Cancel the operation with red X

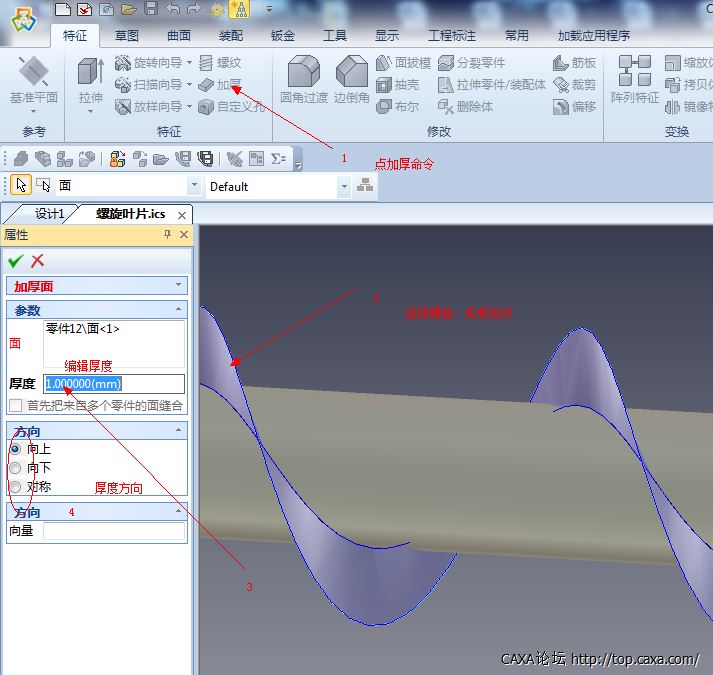tap(38, 261)
